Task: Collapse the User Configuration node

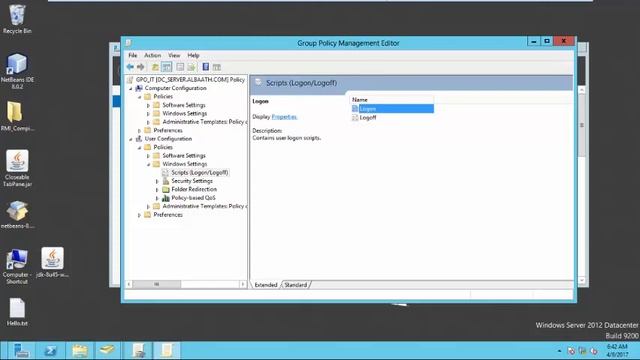Action: 131,139
